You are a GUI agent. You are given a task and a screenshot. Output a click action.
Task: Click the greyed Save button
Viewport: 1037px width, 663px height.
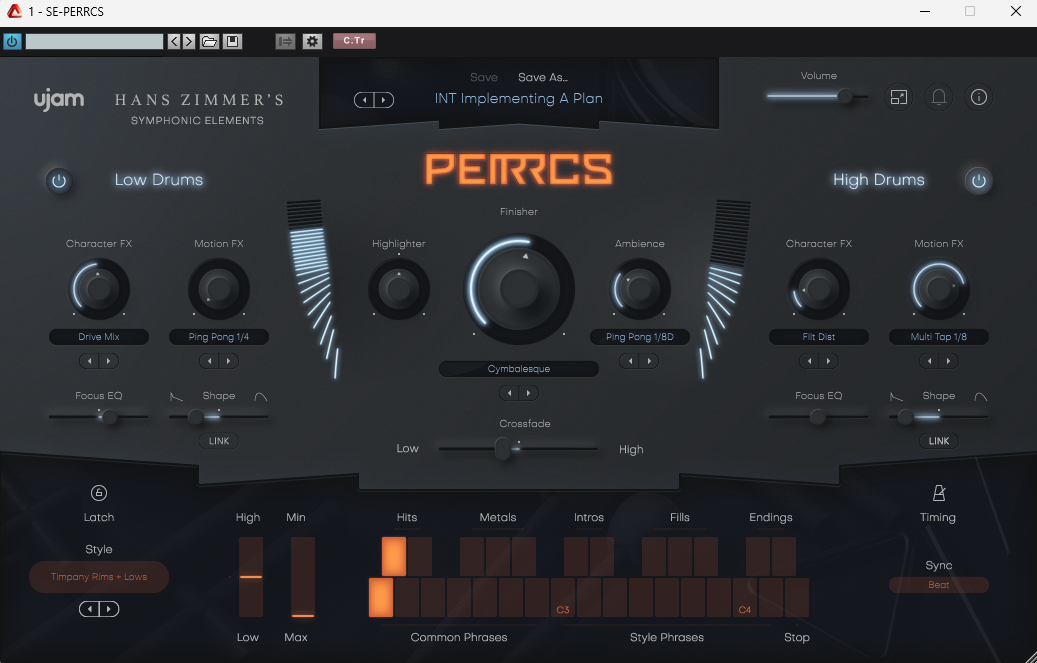coord(483,77)
